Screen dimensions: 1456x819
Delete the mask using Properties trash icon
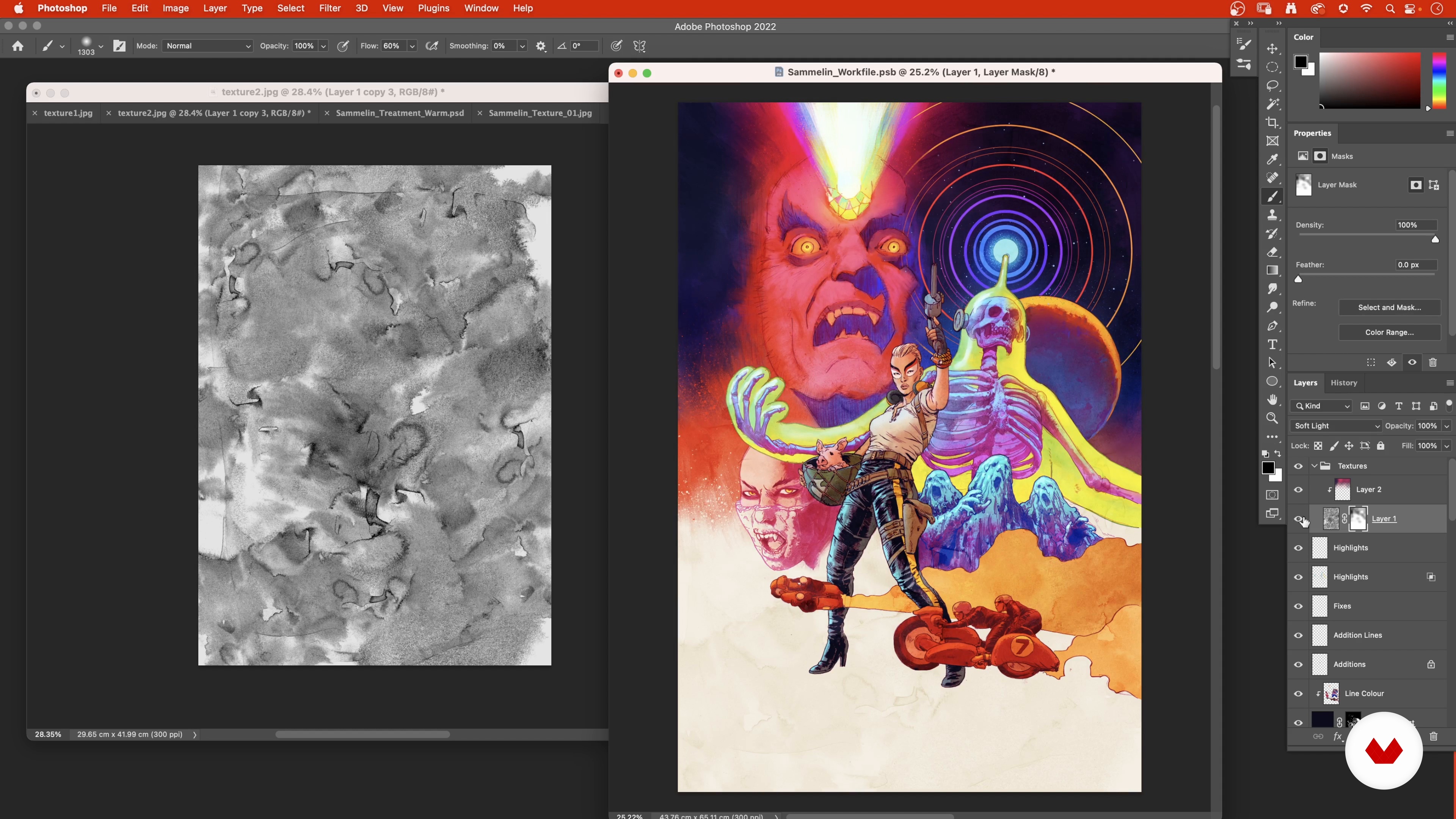[1433, 362]
